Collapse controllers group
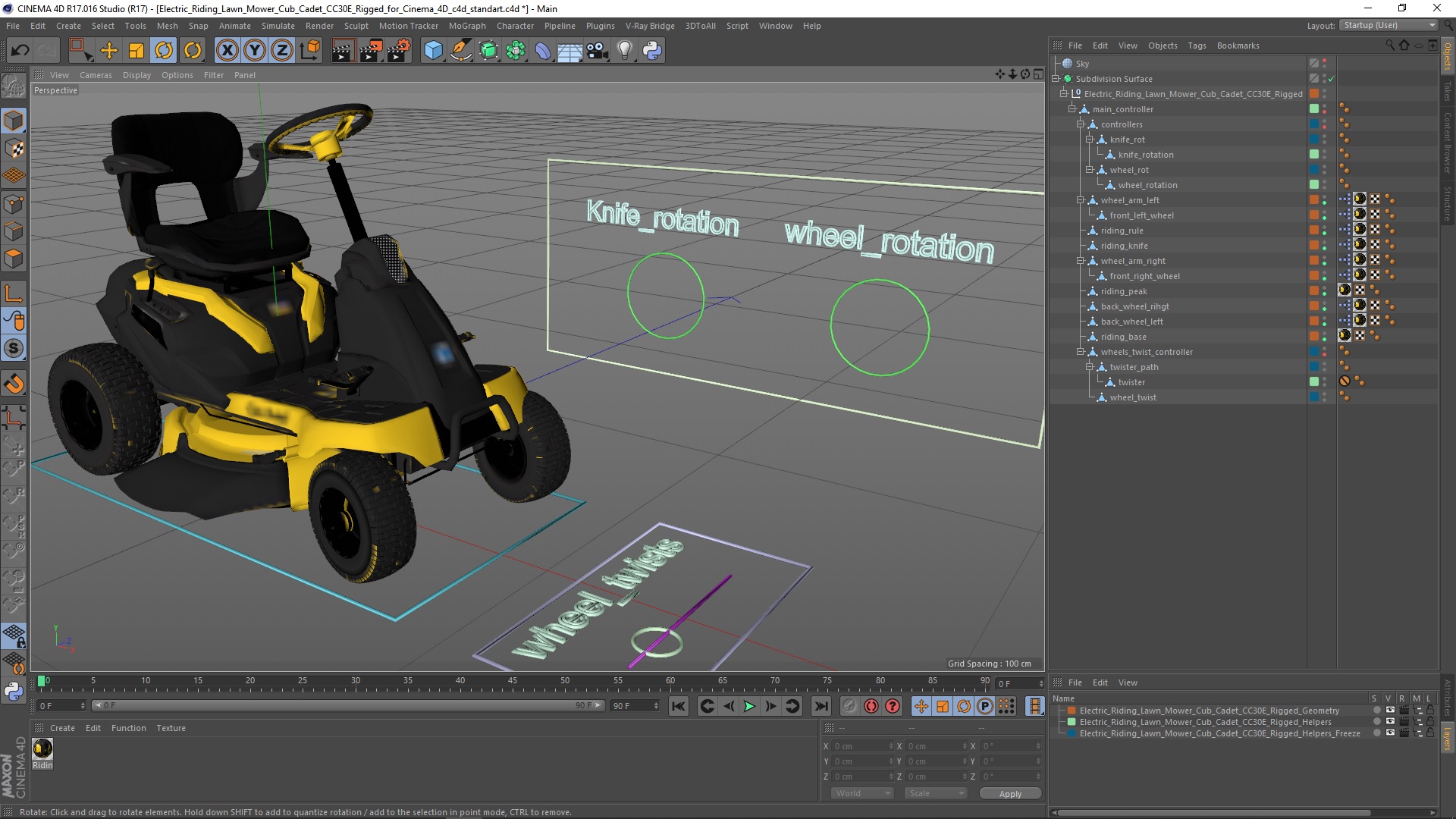The image size is (1456, 819). (x=1081, y=124)
